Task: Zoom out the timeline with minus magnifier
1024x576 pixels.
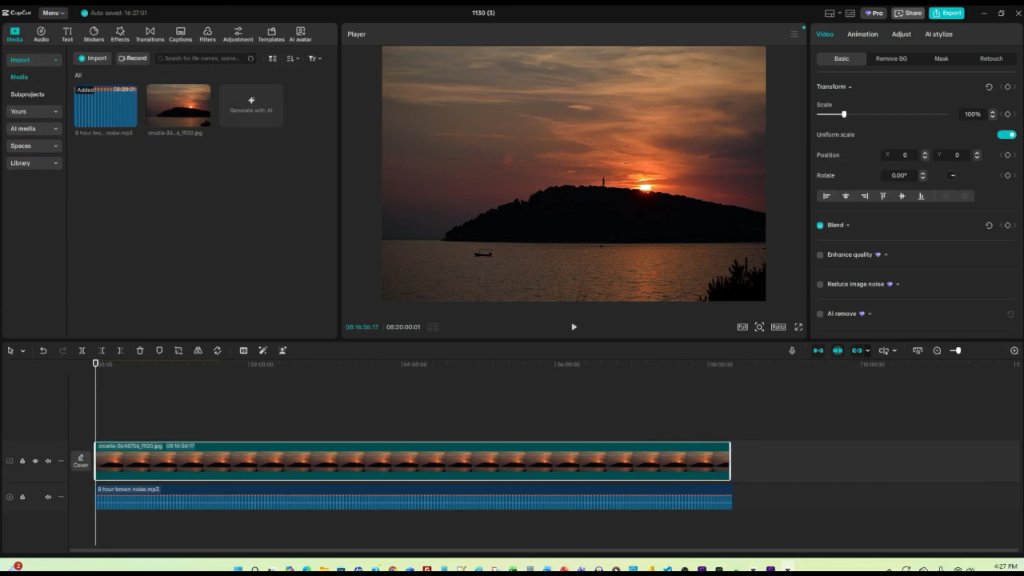Action: pos(937,351)
